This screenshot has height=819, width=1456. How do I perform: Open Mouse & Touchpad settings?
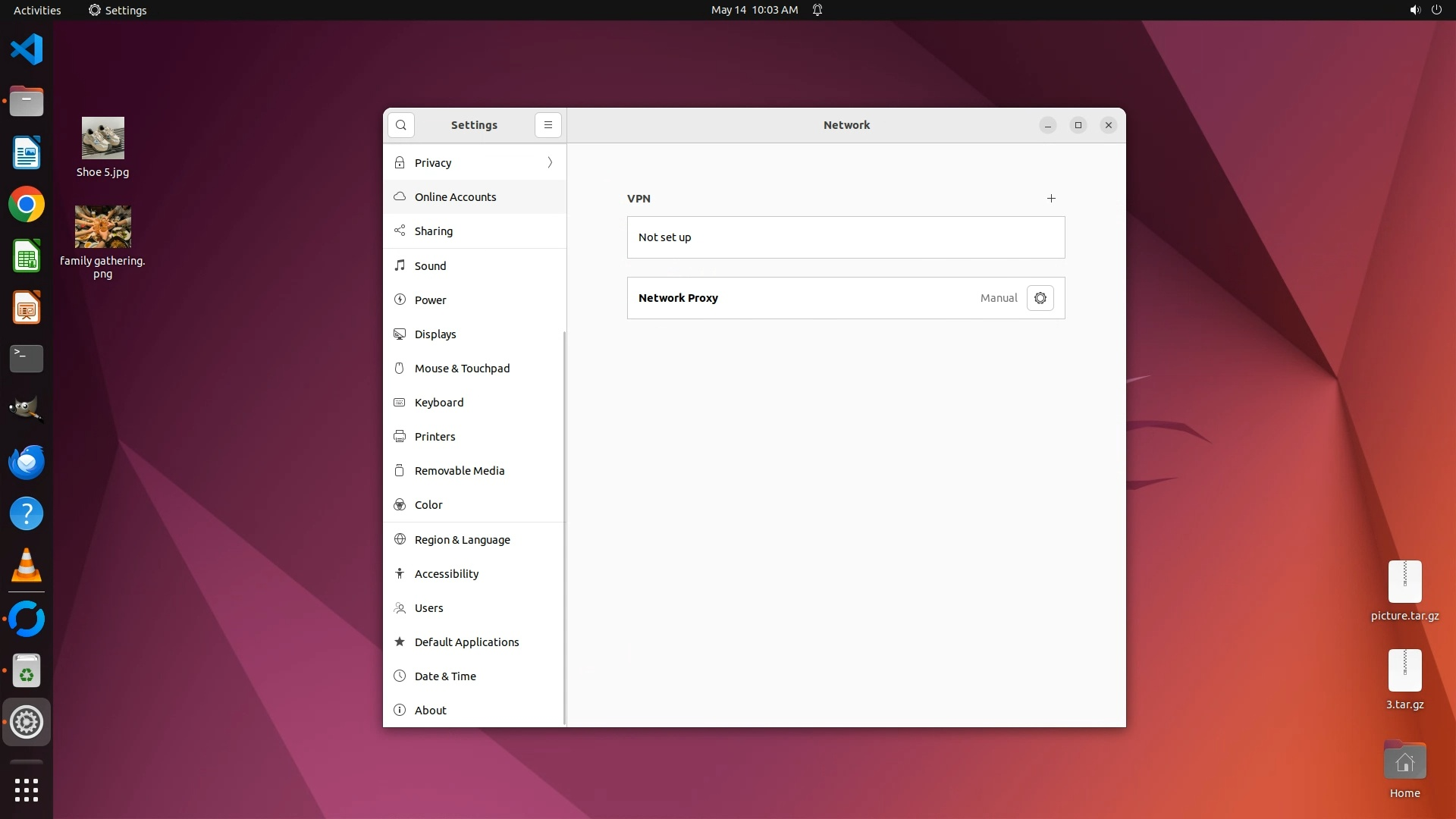click(462, 369)
